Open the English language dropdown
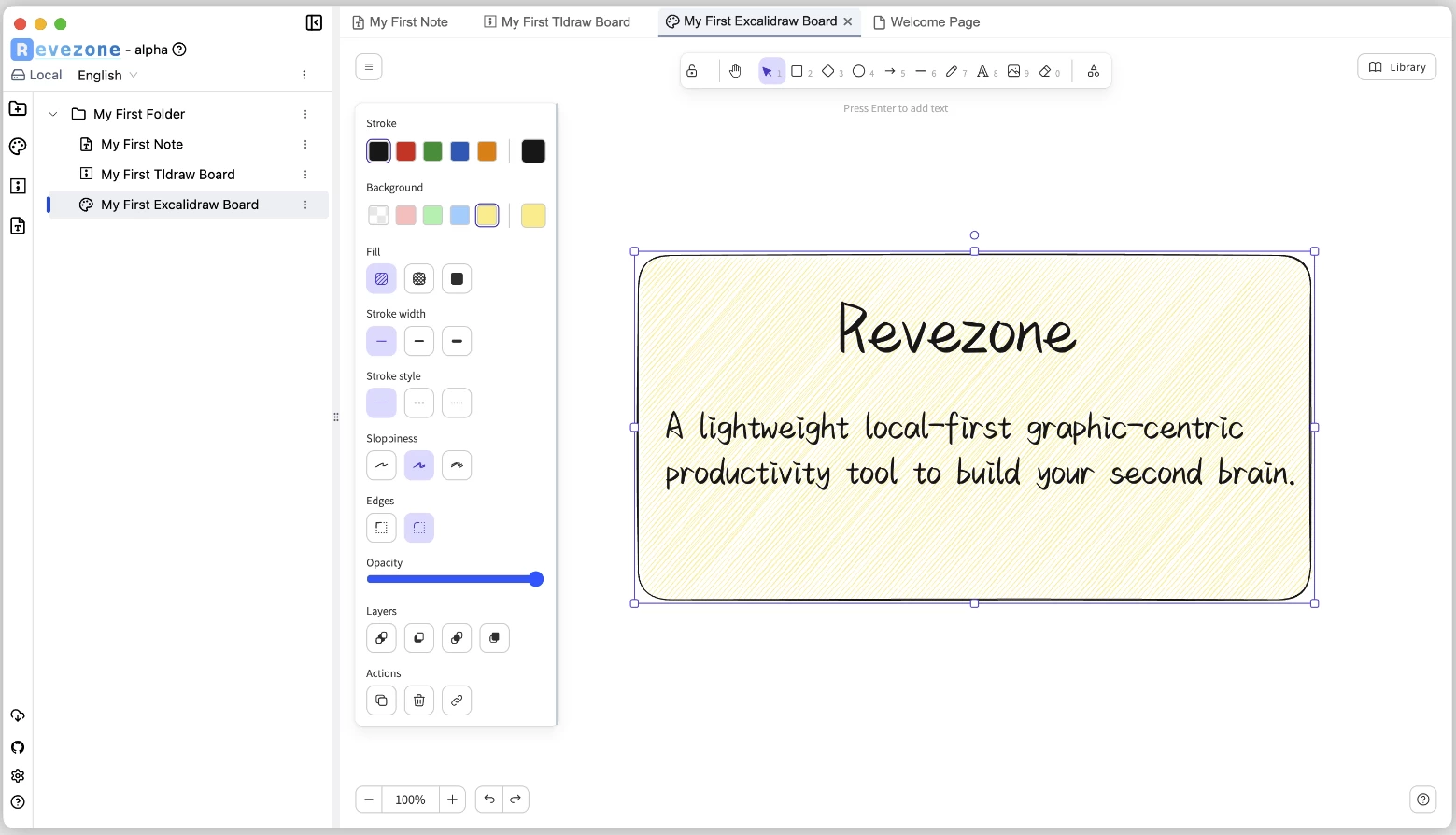1456x835 pixels. pos(107,75)
